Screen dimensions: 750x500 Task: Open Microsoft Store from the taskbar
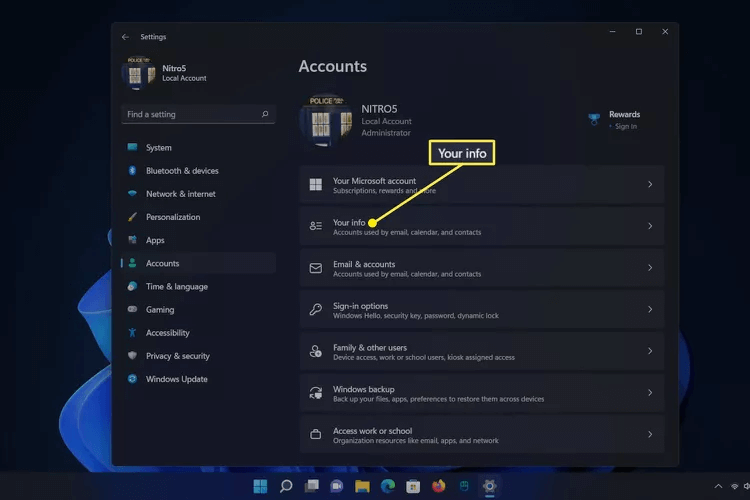(413, 487)
